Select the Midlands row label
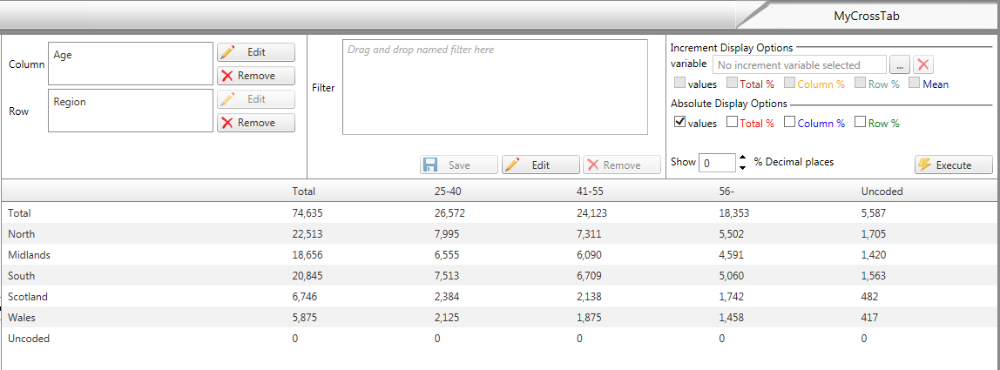The height and width of the screenshot is (370, 1000). pos(29,255)
